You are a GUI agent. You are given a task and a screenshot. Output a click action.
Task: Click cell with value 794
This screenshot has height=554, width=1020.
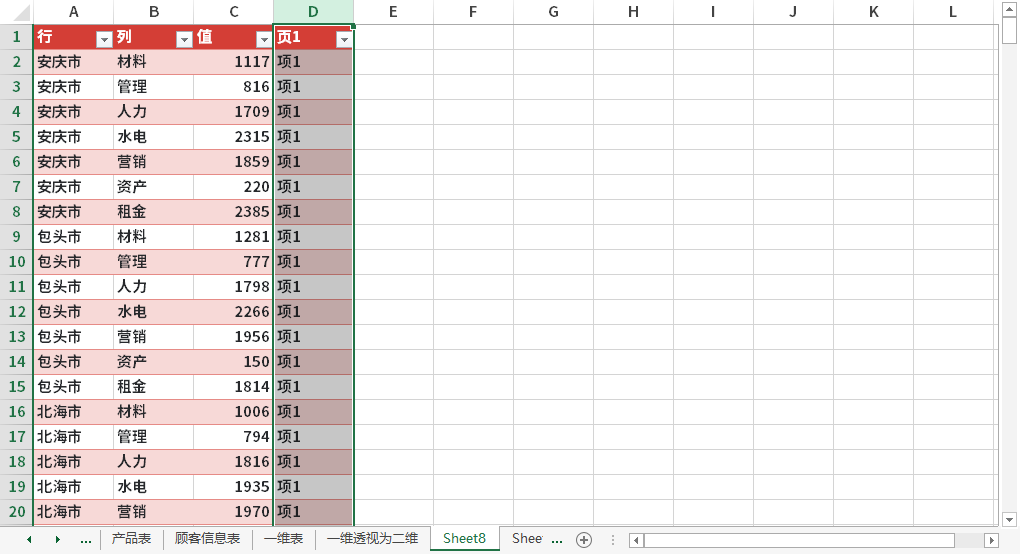(234, 436)
